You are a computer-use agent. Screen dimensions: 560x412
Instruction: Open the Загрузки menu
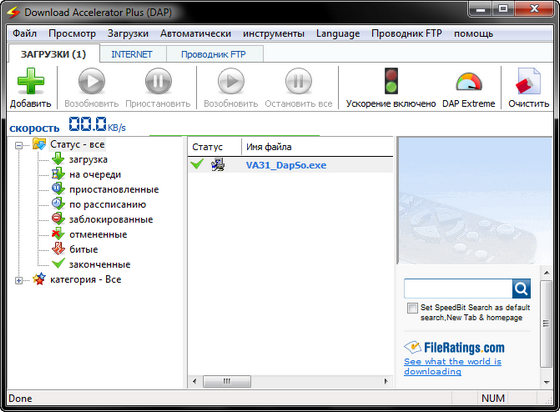[128, 34]
